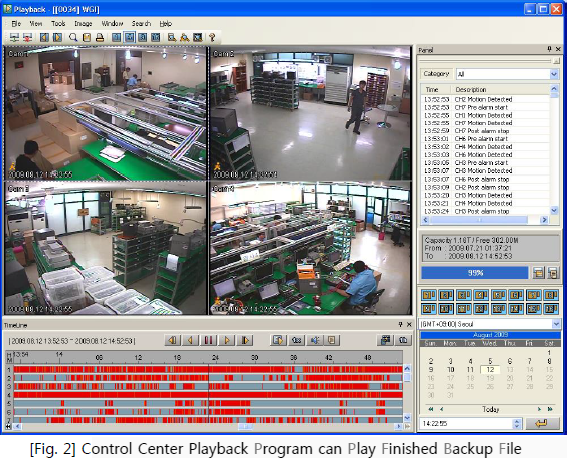Switch to 9-split screen layout icon
567x458 pixels.
click(142, 37)
